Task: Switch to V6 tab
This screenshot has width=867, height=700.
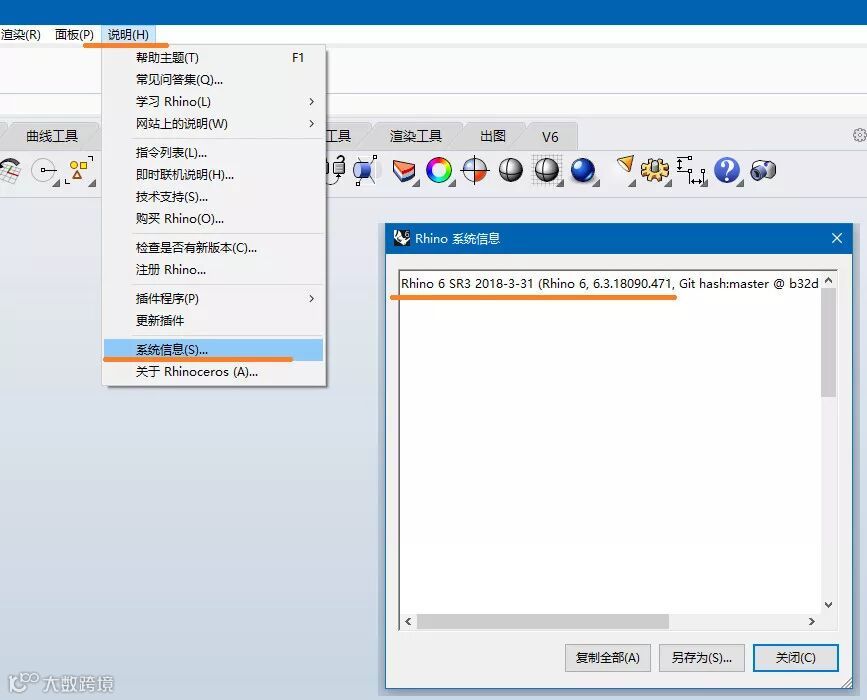Action: (550, 137)
